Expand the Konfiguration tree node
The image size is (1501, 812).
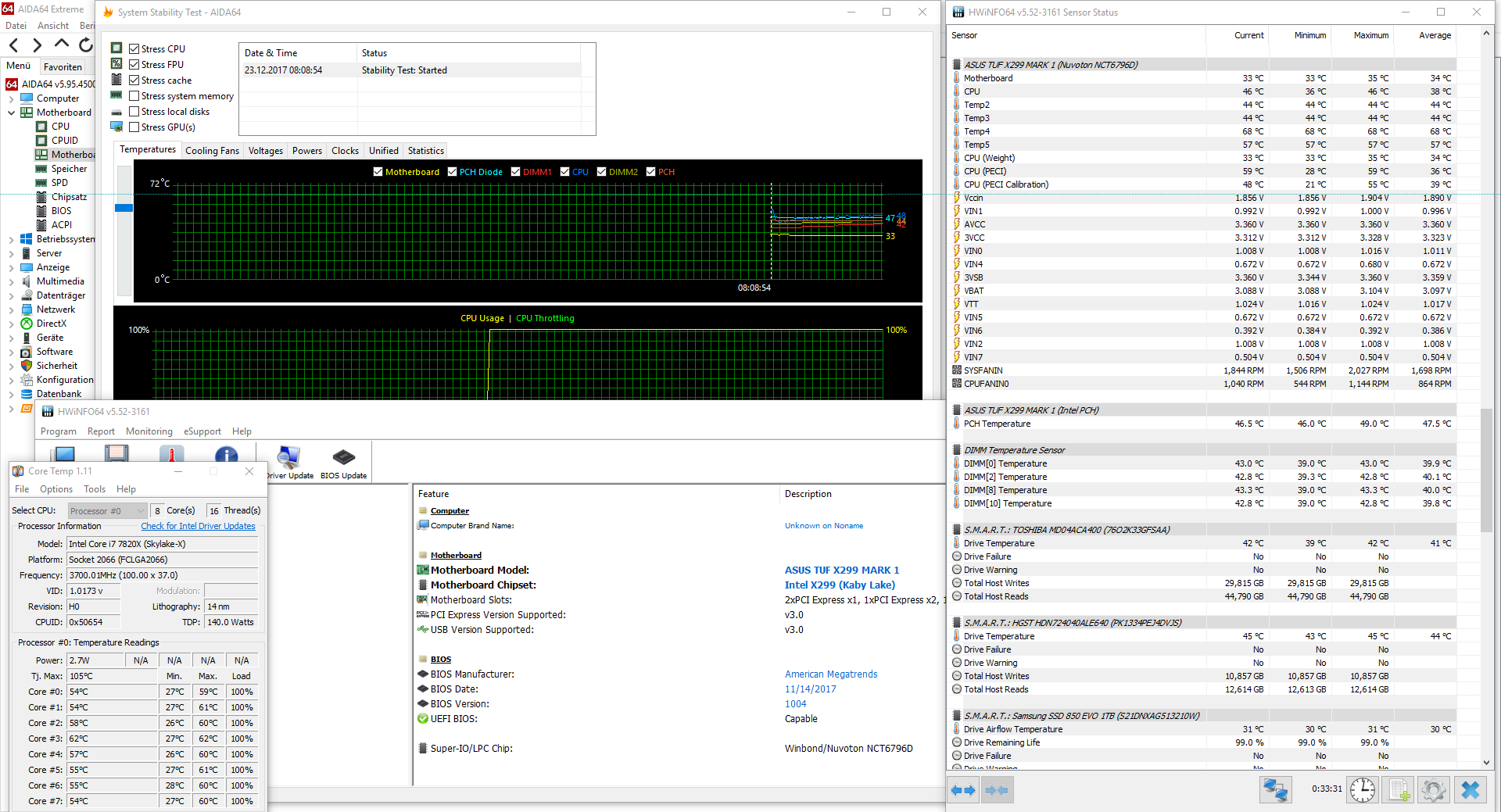[x=12, y=380]
